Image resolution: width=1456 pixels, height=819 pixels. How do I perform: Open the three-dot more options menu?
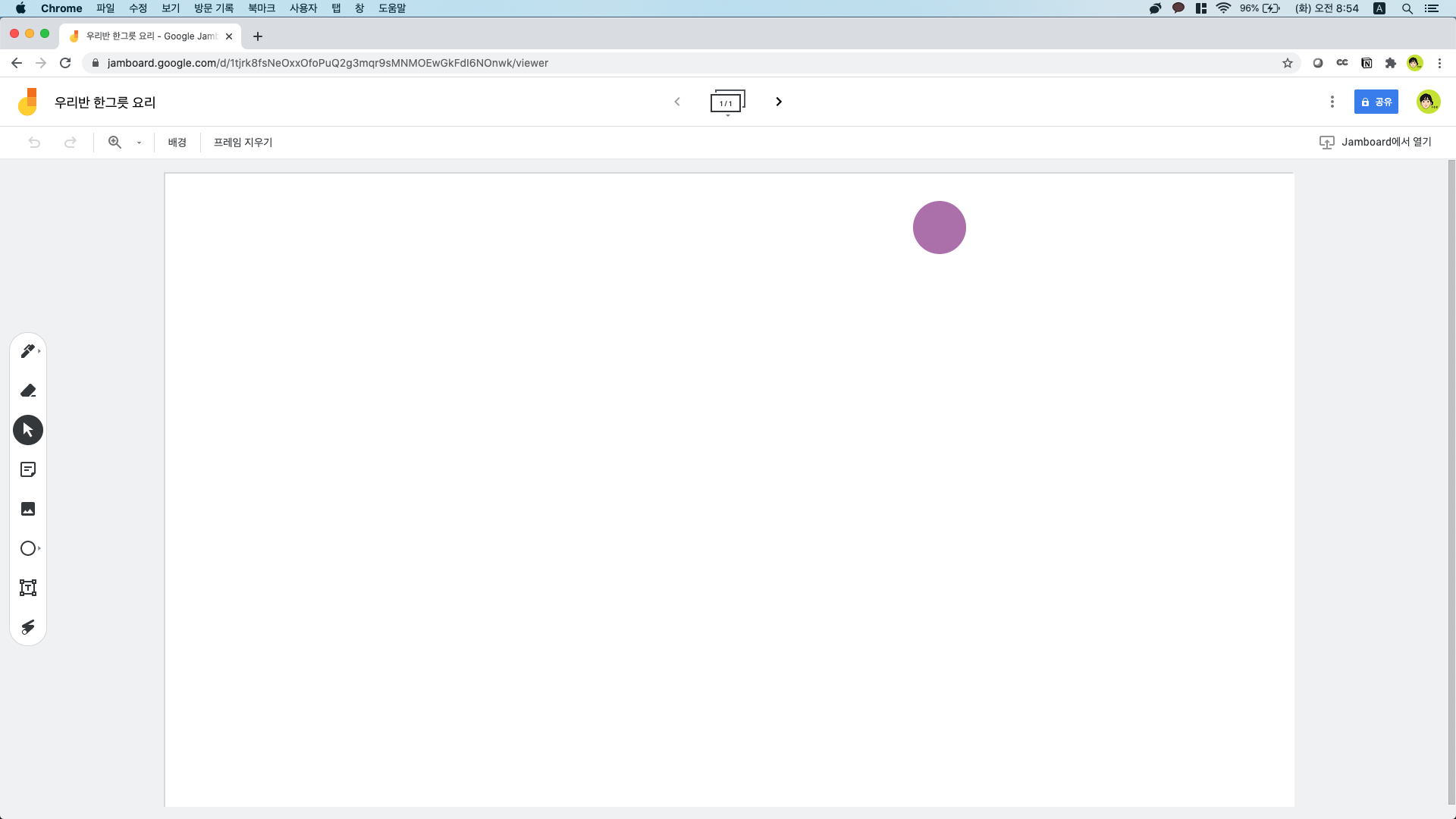pyautogui.click(x=1332, y=102)
